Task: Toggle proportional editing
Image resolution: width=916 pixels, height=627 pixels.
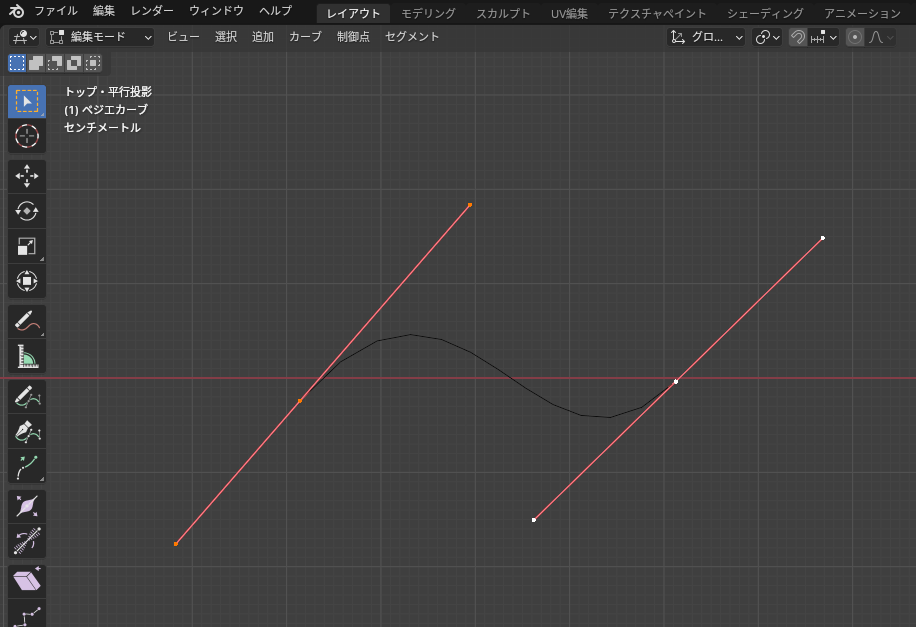Action: point(855,37)
